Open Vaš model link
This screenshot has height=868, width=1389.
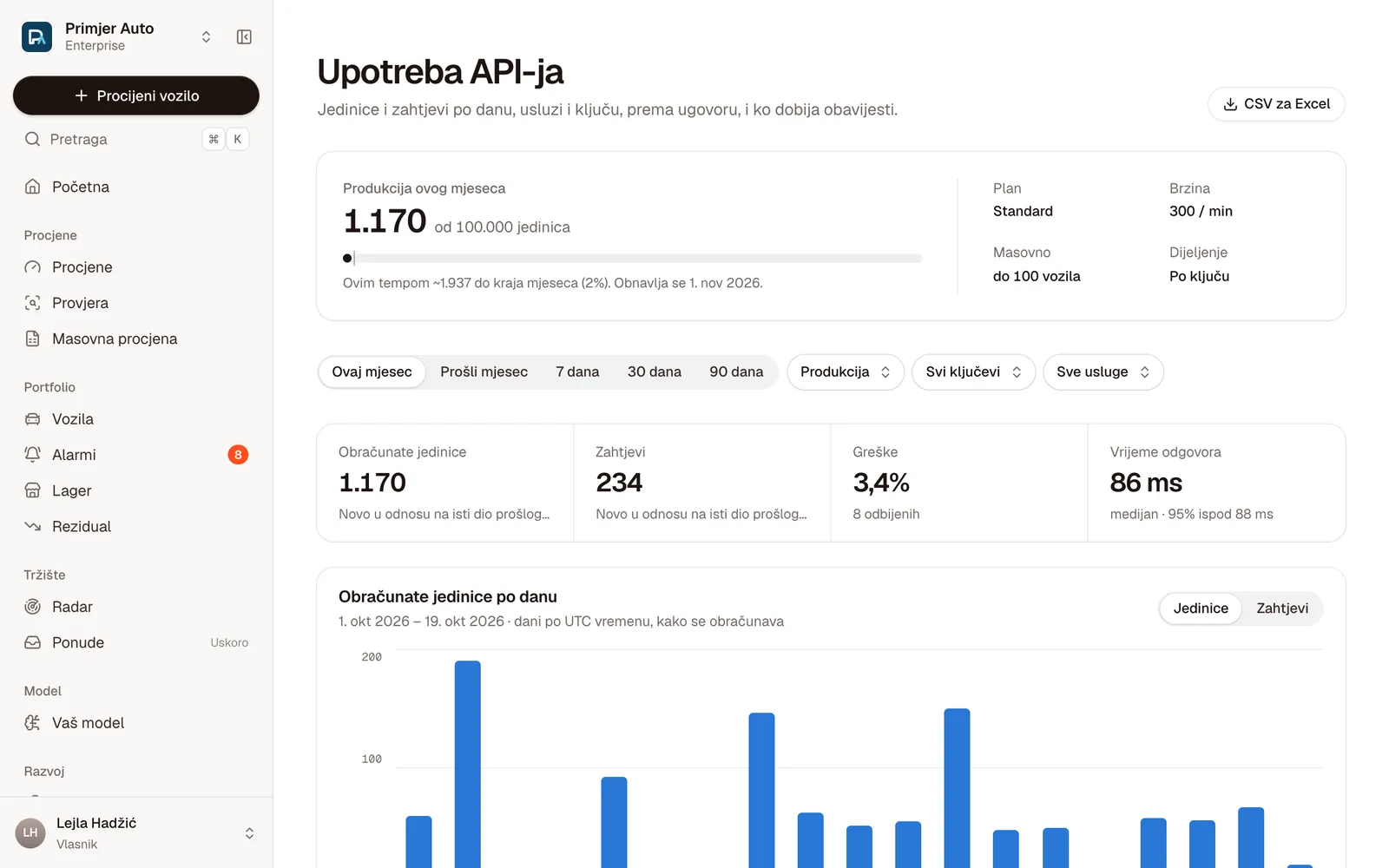coord(136,723)
